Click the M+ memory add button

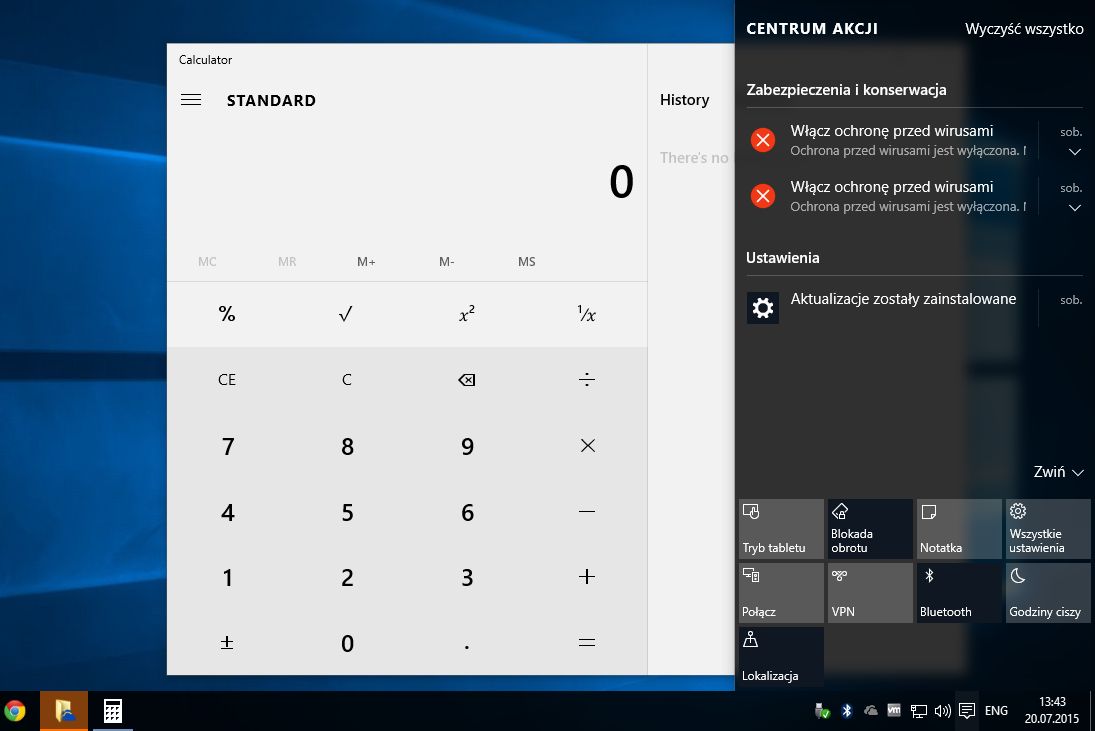[366, 261]
